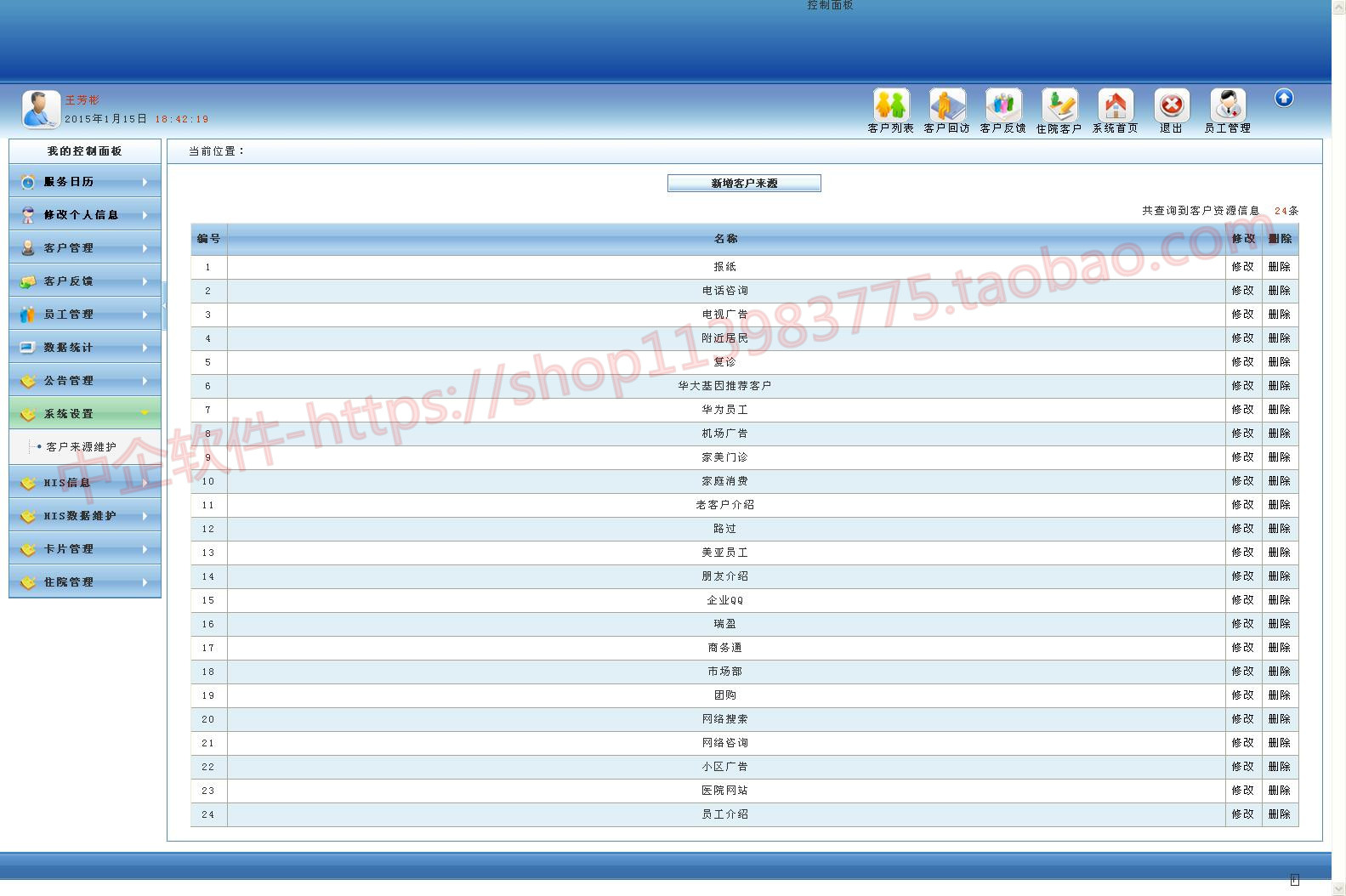Click the 住院管理 sidebar icon

click(28, 581)
